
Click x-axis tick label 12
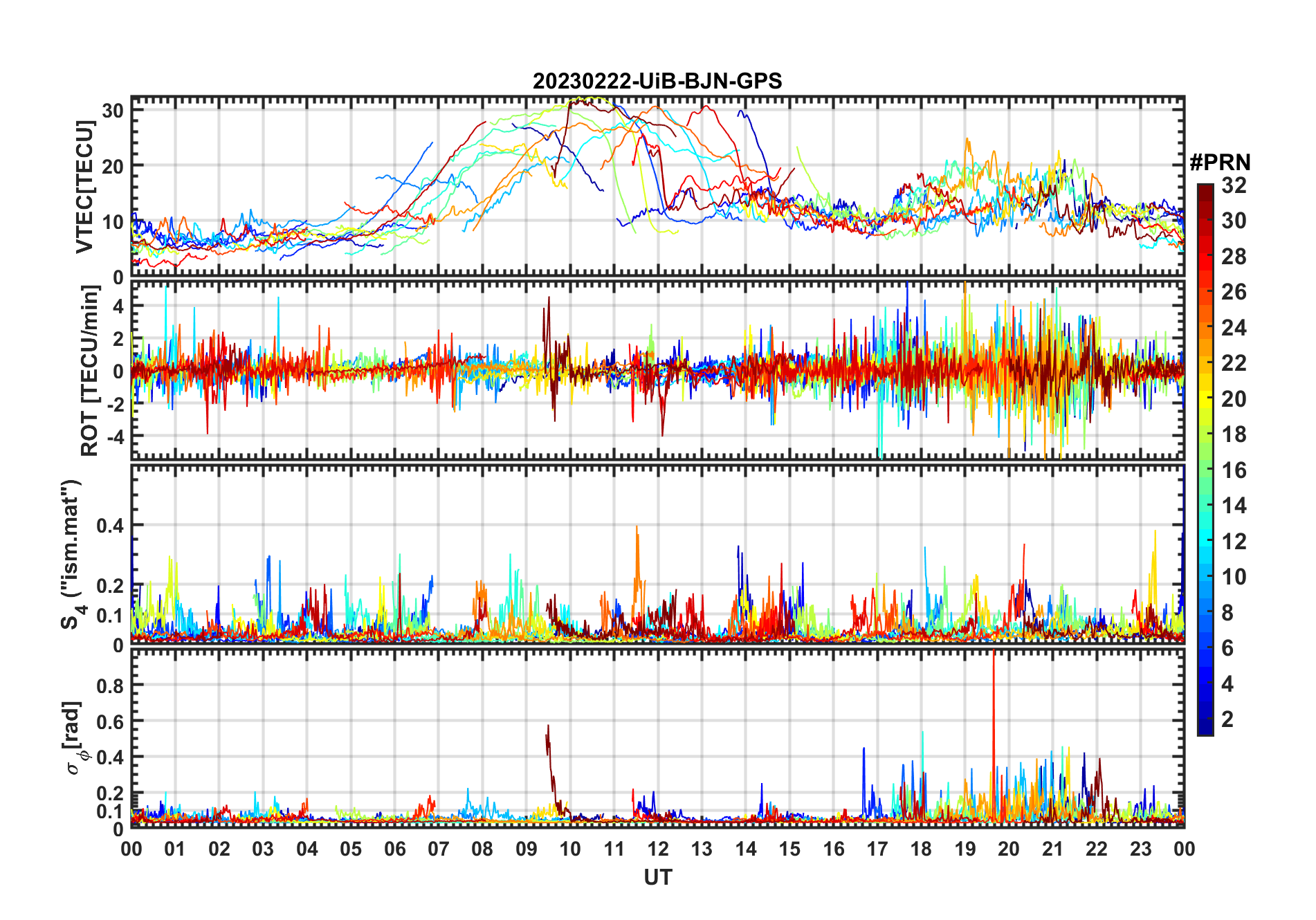658,849
